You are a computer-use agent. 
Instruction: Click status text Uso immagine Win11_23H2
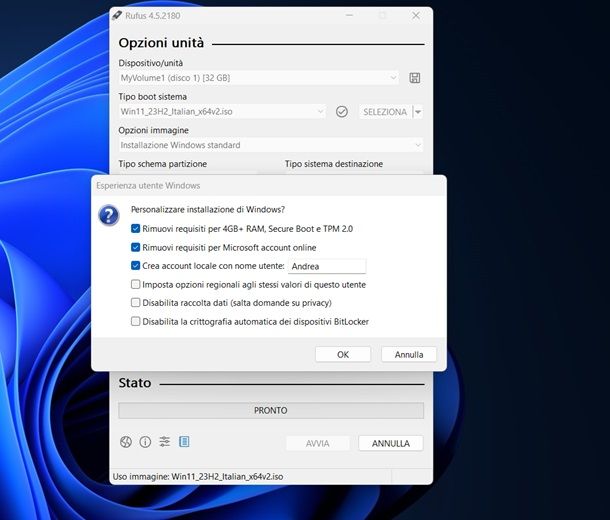point(198,476)
